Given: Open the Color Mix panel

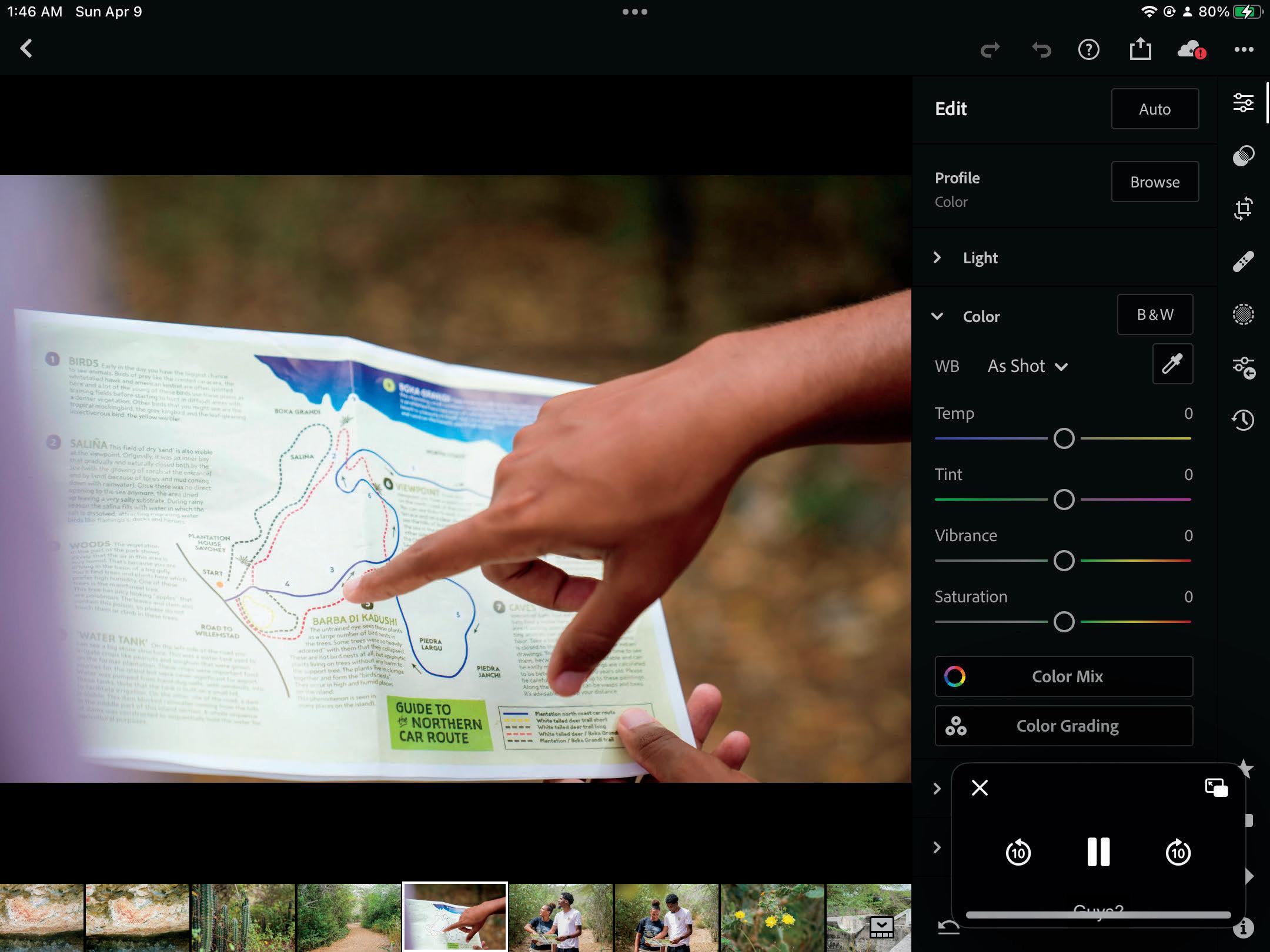Looking at the screenshot, I should [x=1064, y=676].
